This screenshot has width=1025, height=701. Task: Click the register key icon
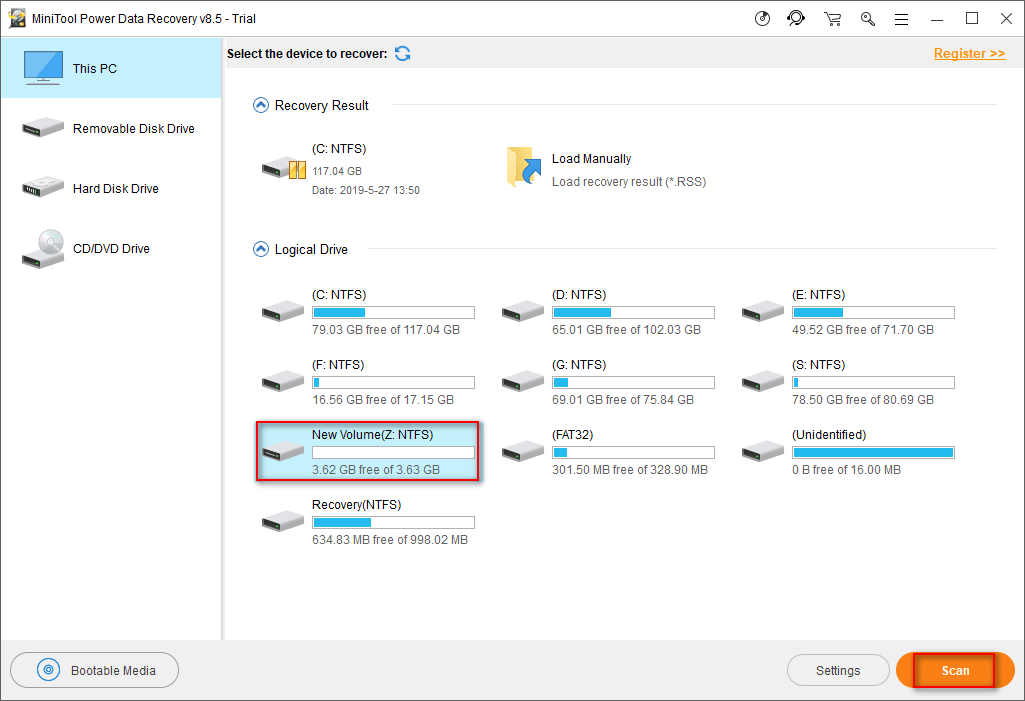coord(867,18)
